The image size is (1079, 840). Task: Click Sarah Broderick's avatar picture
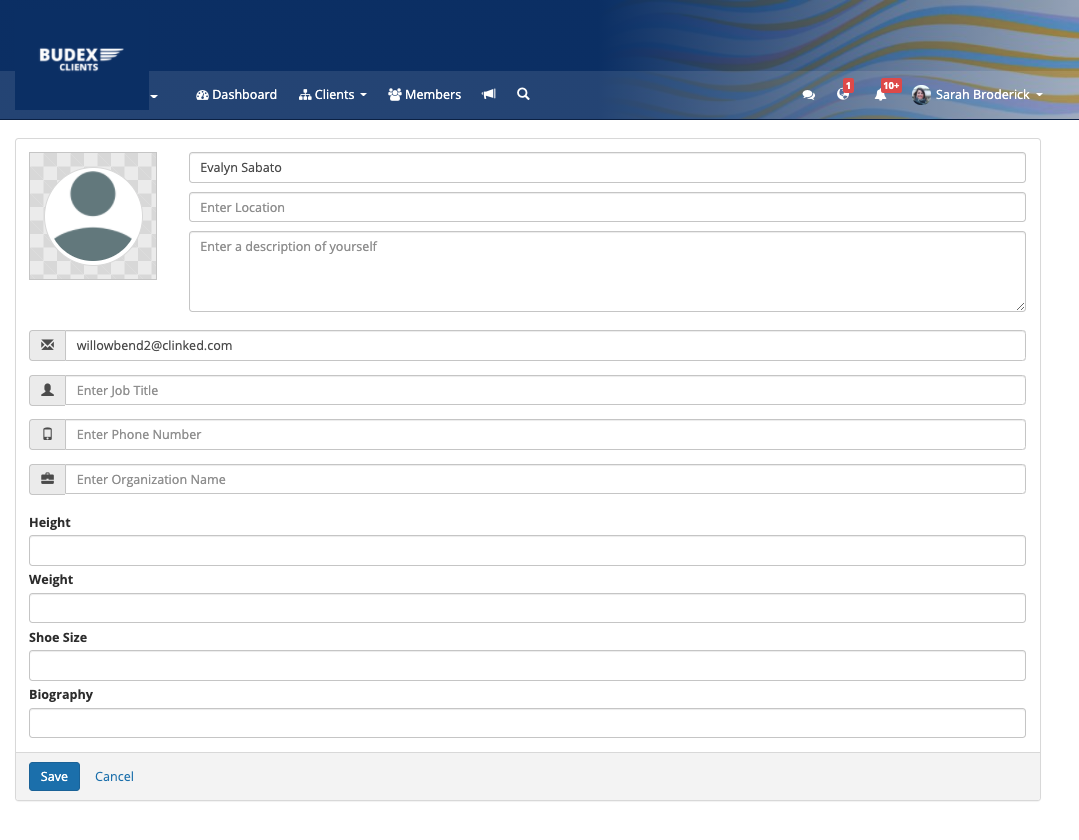[x=921, y=95]
